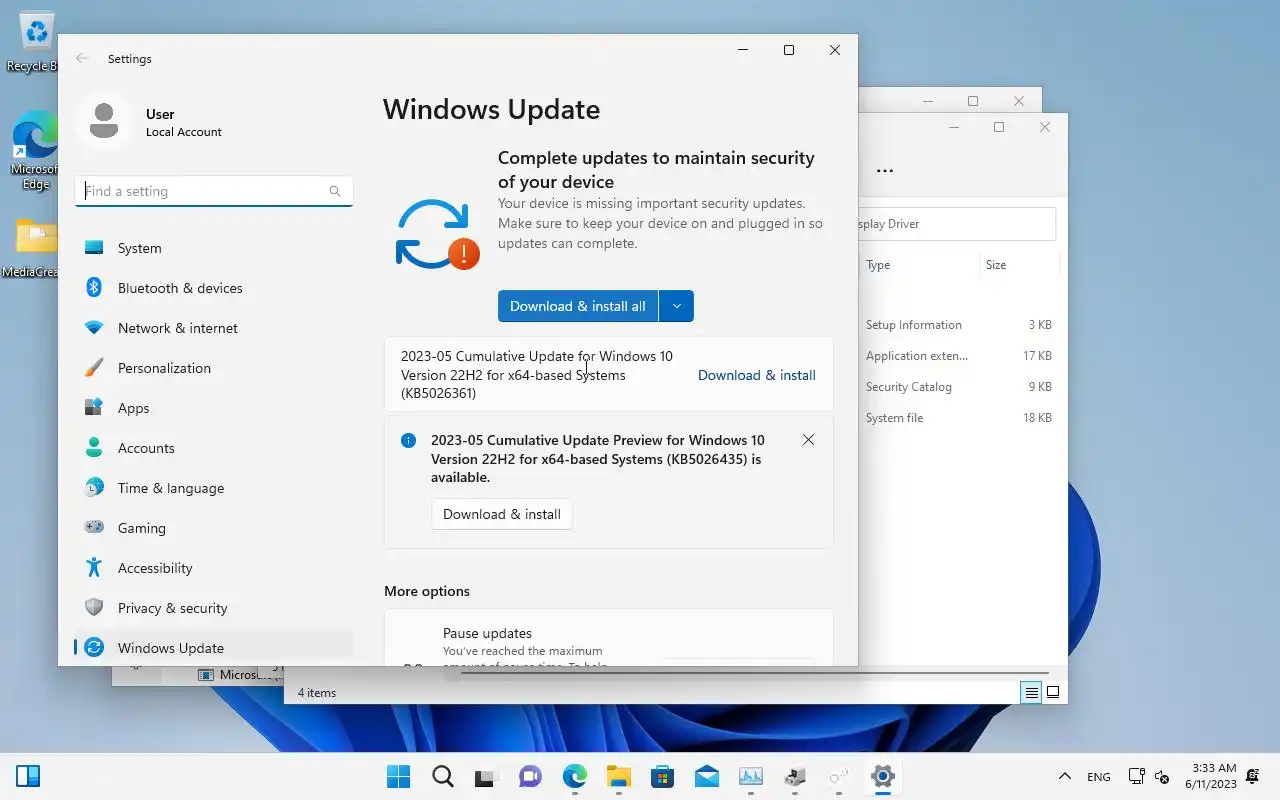Expand the Download & install all dropdown arrow
Image resolution: width=1280 pixels, height=800 pixels.
pos(676,306)
